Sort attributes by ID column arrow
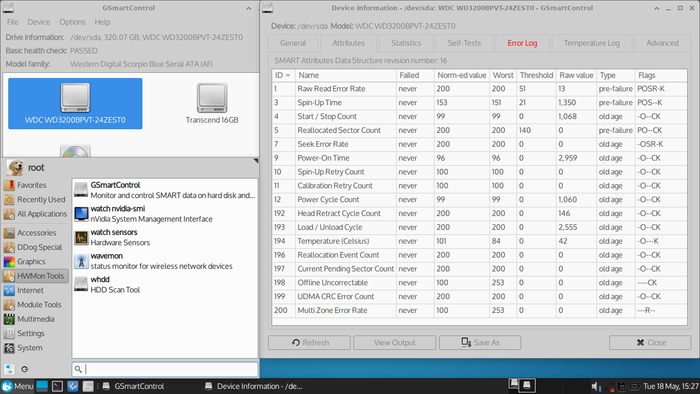The height and width of the screenshot is (394, 700). click(288, 75)
